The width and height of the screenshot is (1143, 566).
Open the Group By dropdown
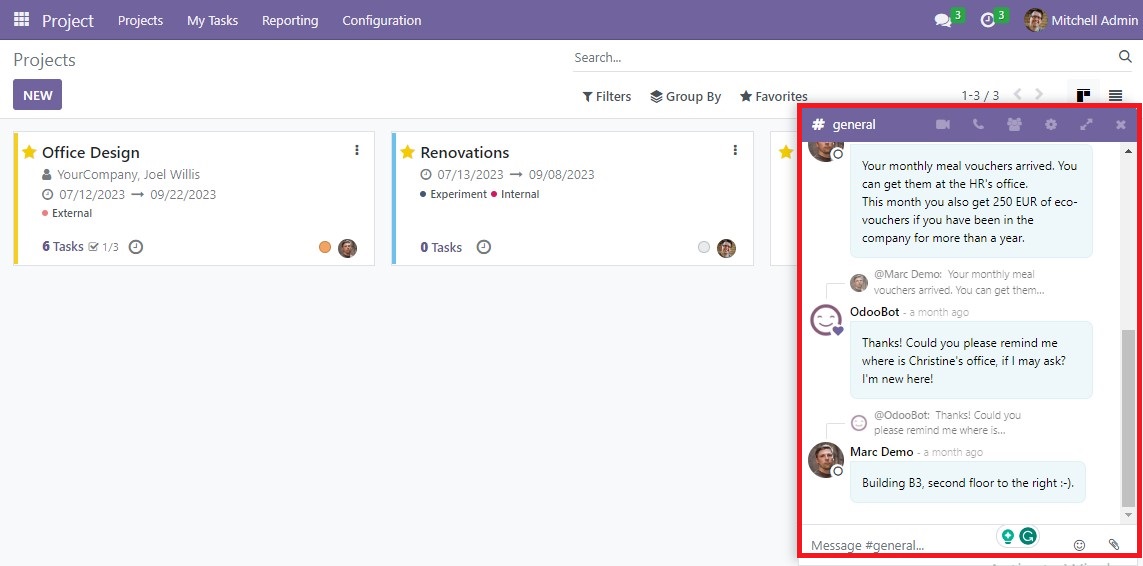685,96
